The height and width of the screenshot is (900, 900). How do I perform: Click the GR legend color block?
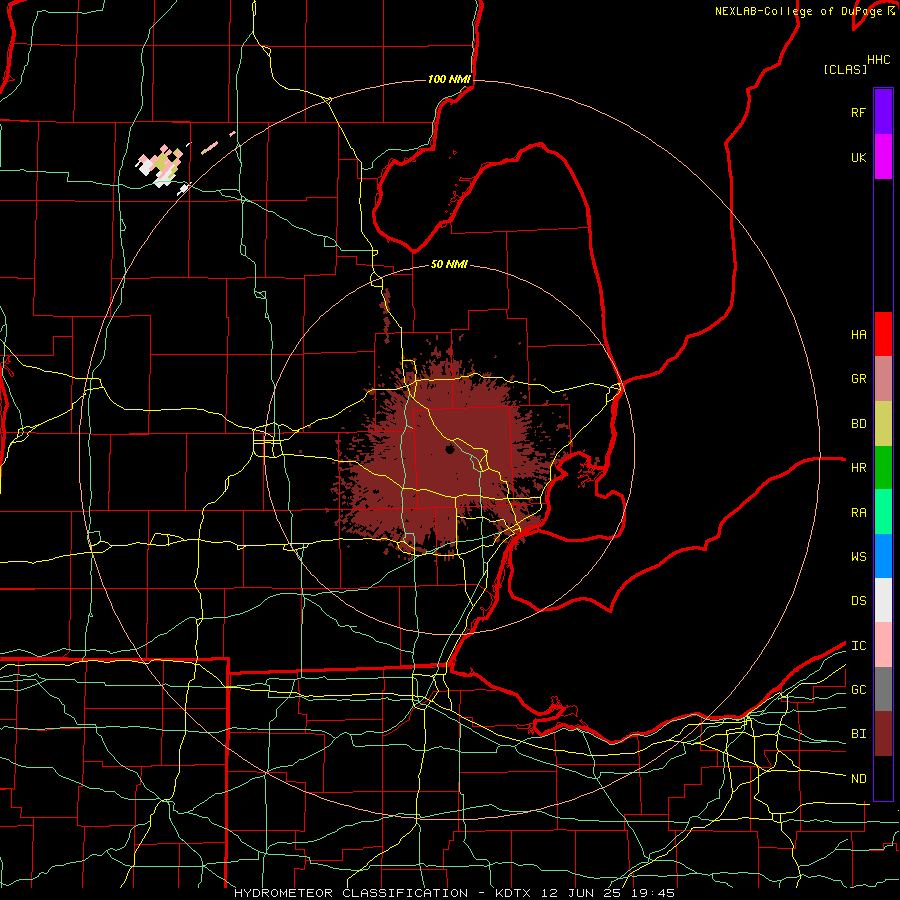[x=883, y=379]
